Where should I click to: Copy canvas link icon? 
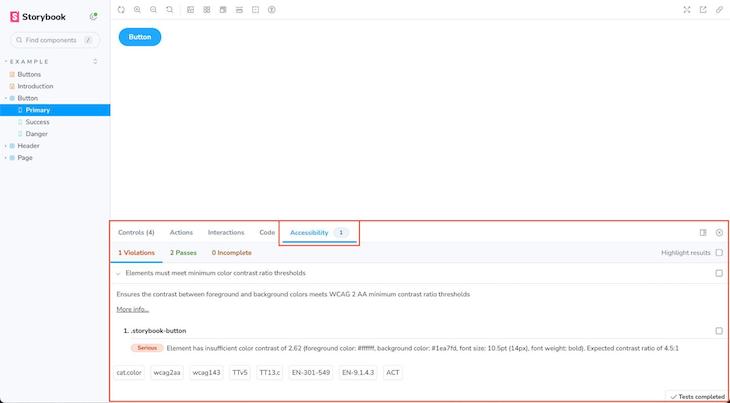point(719,9)
